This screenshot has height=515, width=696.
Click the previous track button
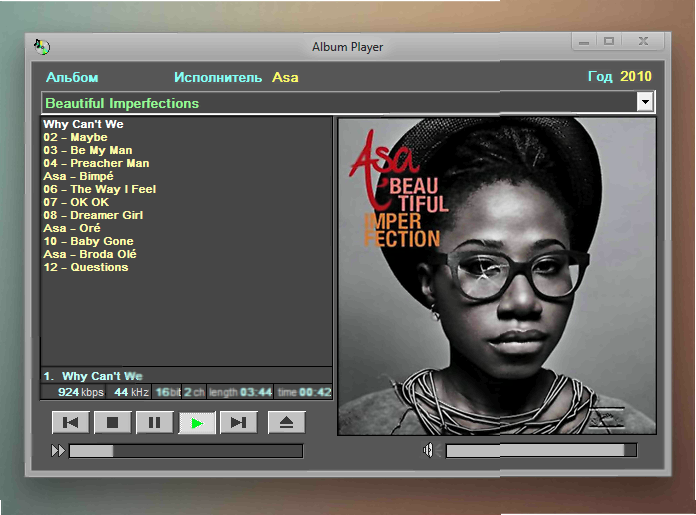(71, 422)
